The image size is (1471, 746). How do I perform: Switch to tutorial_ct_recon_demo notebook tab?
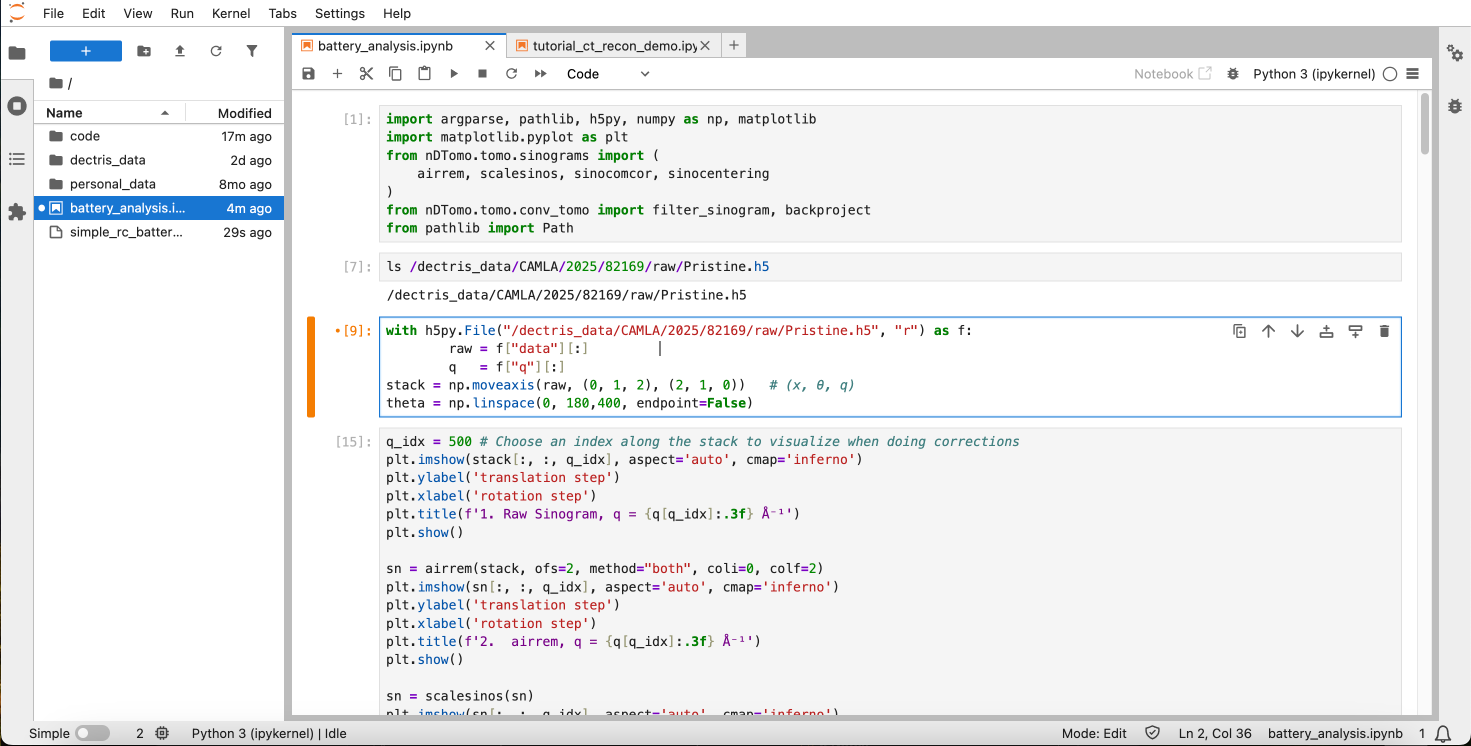pos(614,46)
